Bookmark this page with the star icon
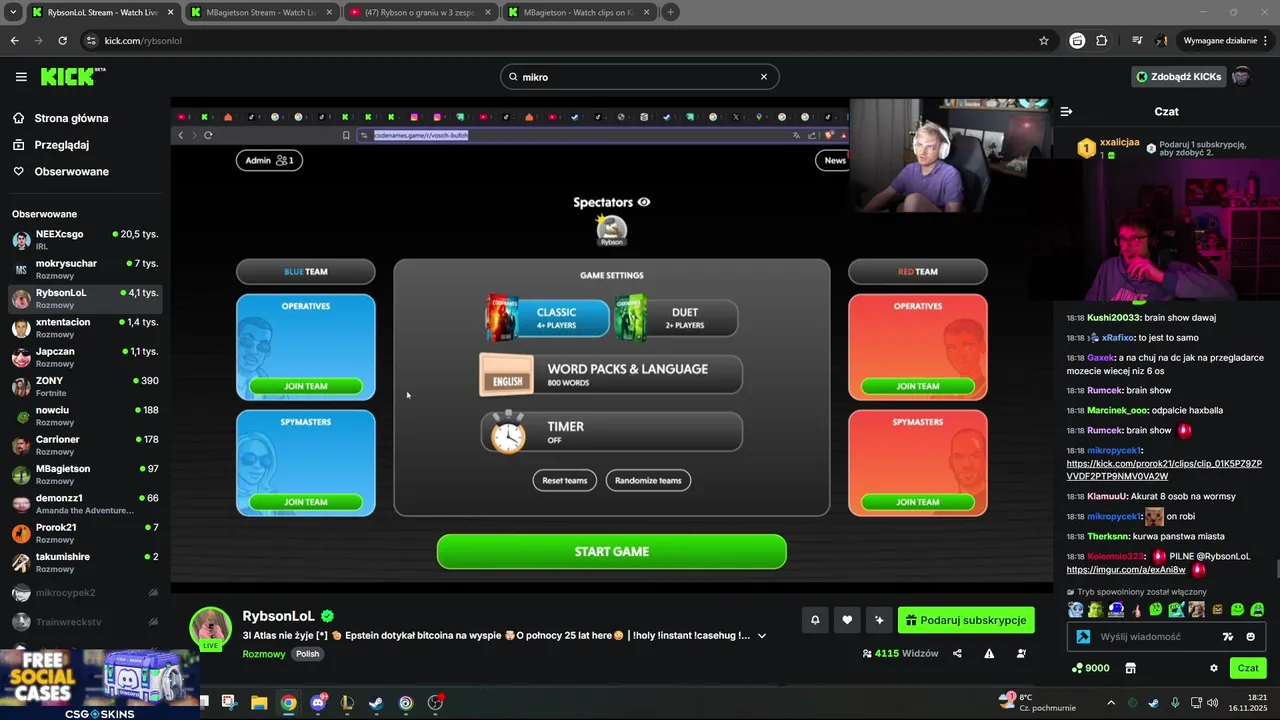Viewport: 1280px width, 720px height. (1044, 41)
